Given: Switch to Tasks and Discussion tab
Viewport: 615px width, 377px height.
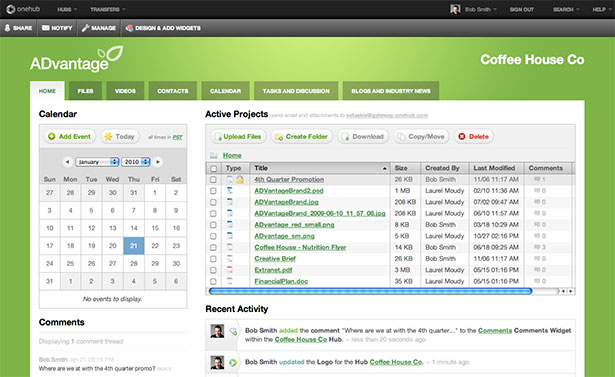Looking at the screenshot, I should 296,91.
